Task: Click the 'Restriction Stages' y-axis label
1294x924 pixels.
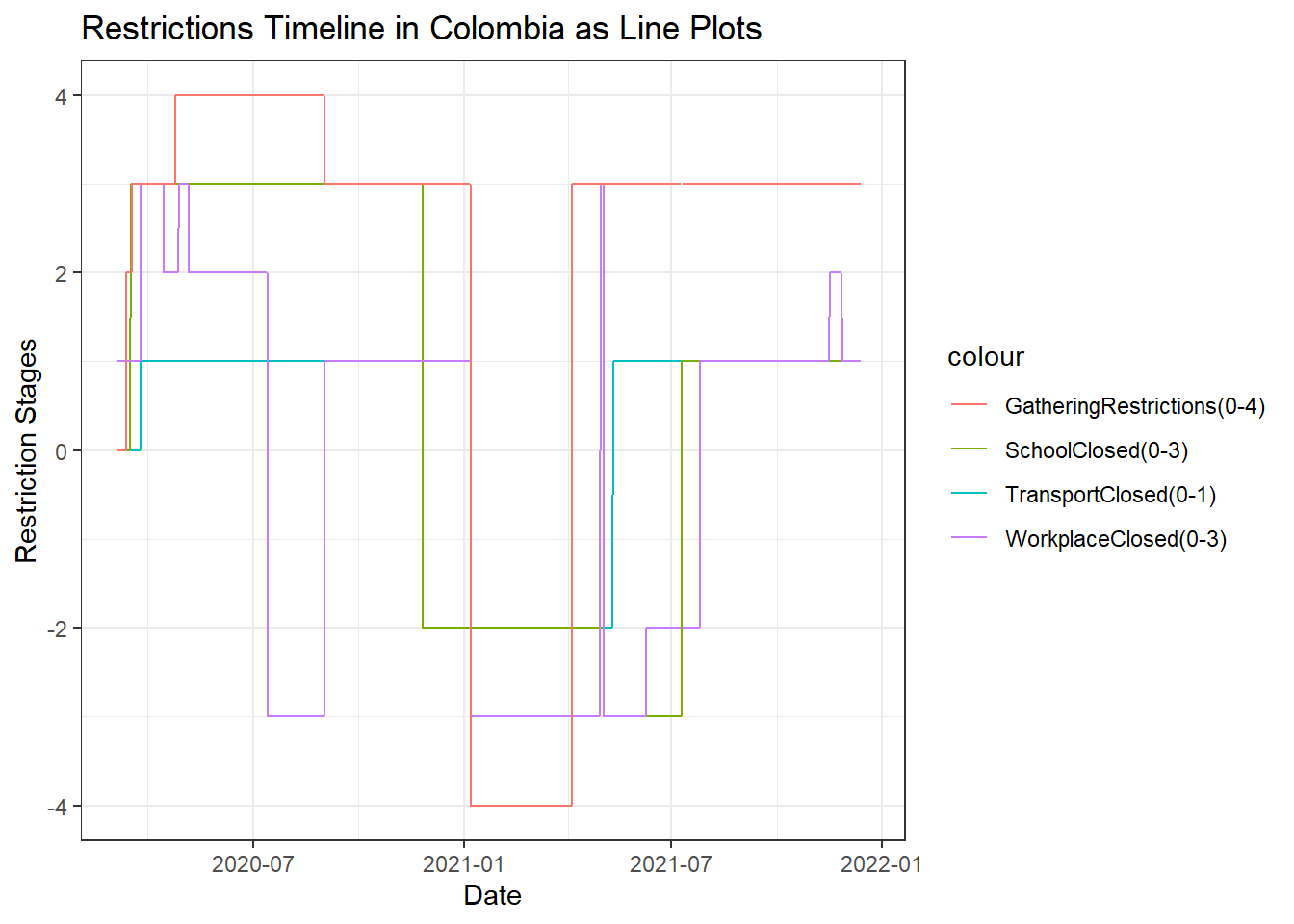Action: click(26, 450)
